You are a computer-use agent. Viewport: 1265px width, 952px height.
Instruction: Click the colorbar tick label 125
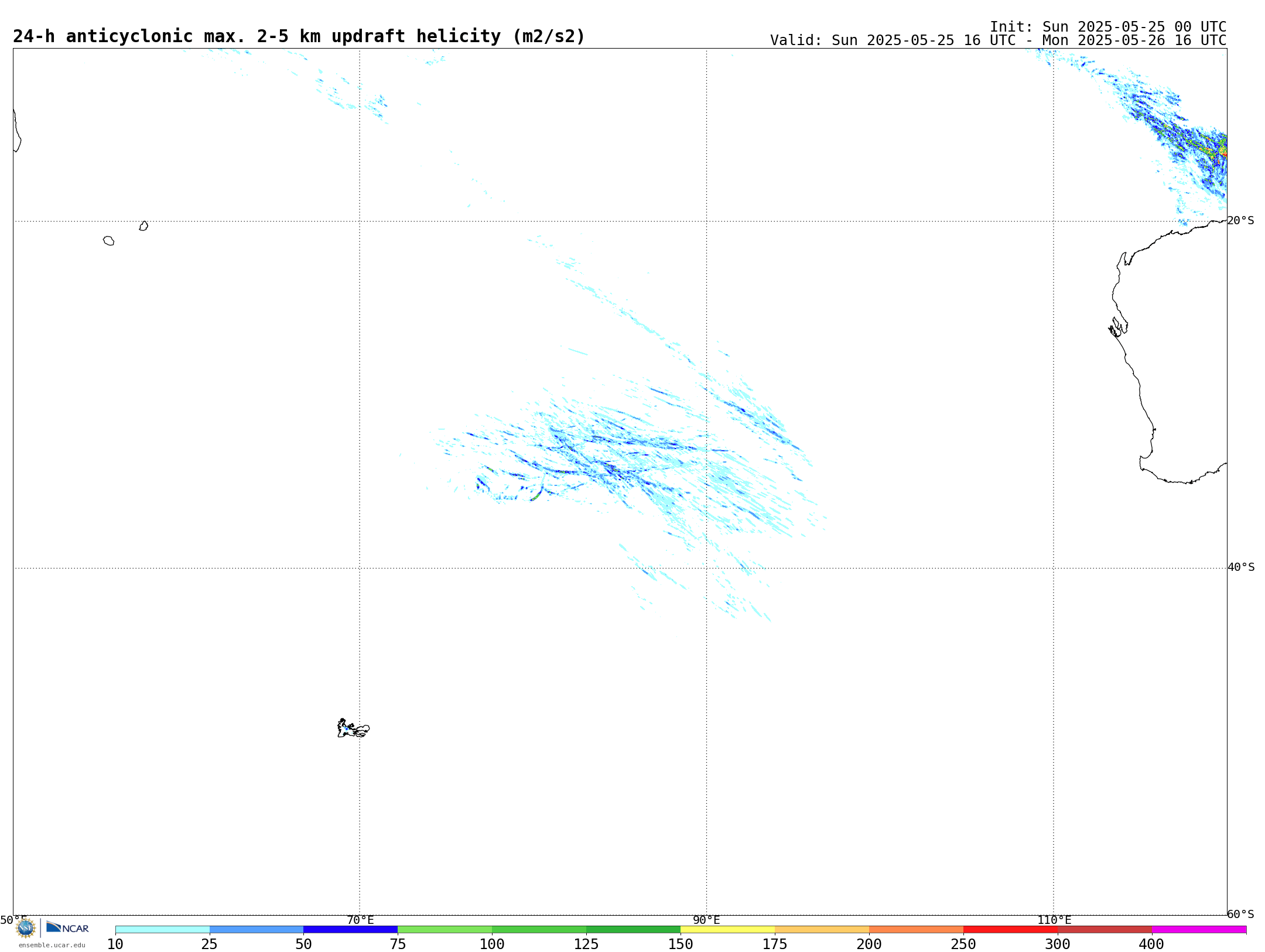[x=586, y=944]
